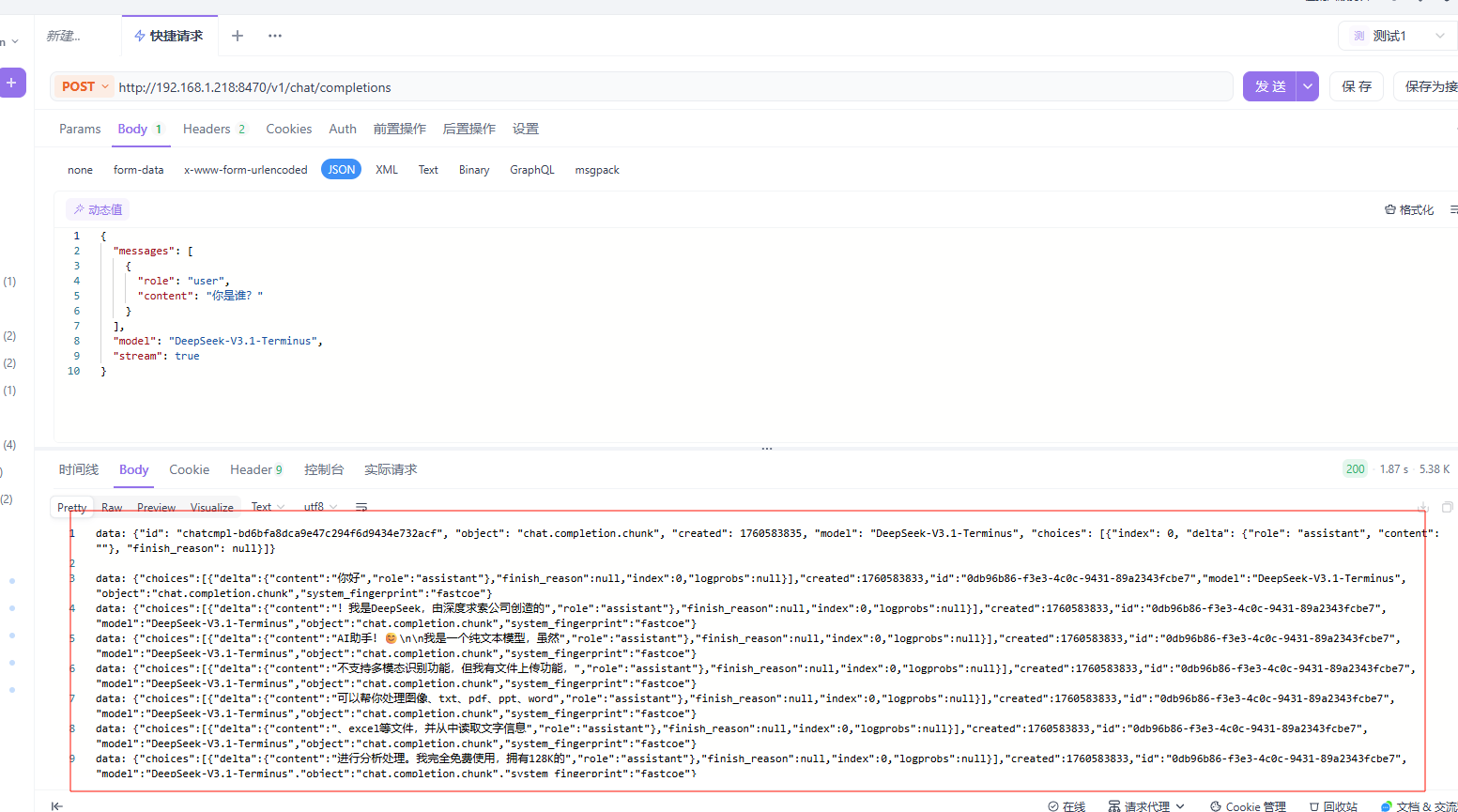1458x812 pixels.
Task: Open a new request tab with plus icon
Action: pyautogui.click(x=238, y=36)
